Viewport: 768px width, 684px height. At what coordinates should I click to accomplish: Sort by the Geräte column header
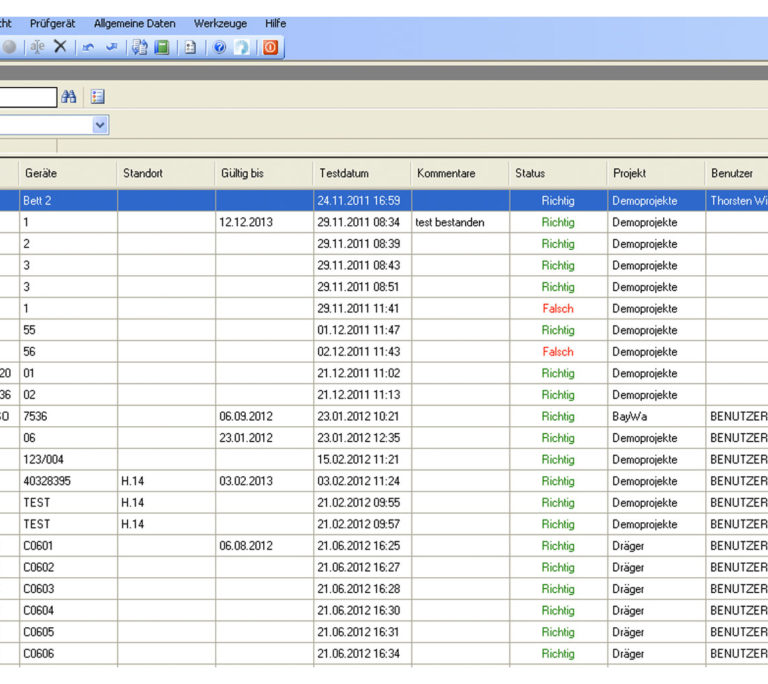point(68,173)
